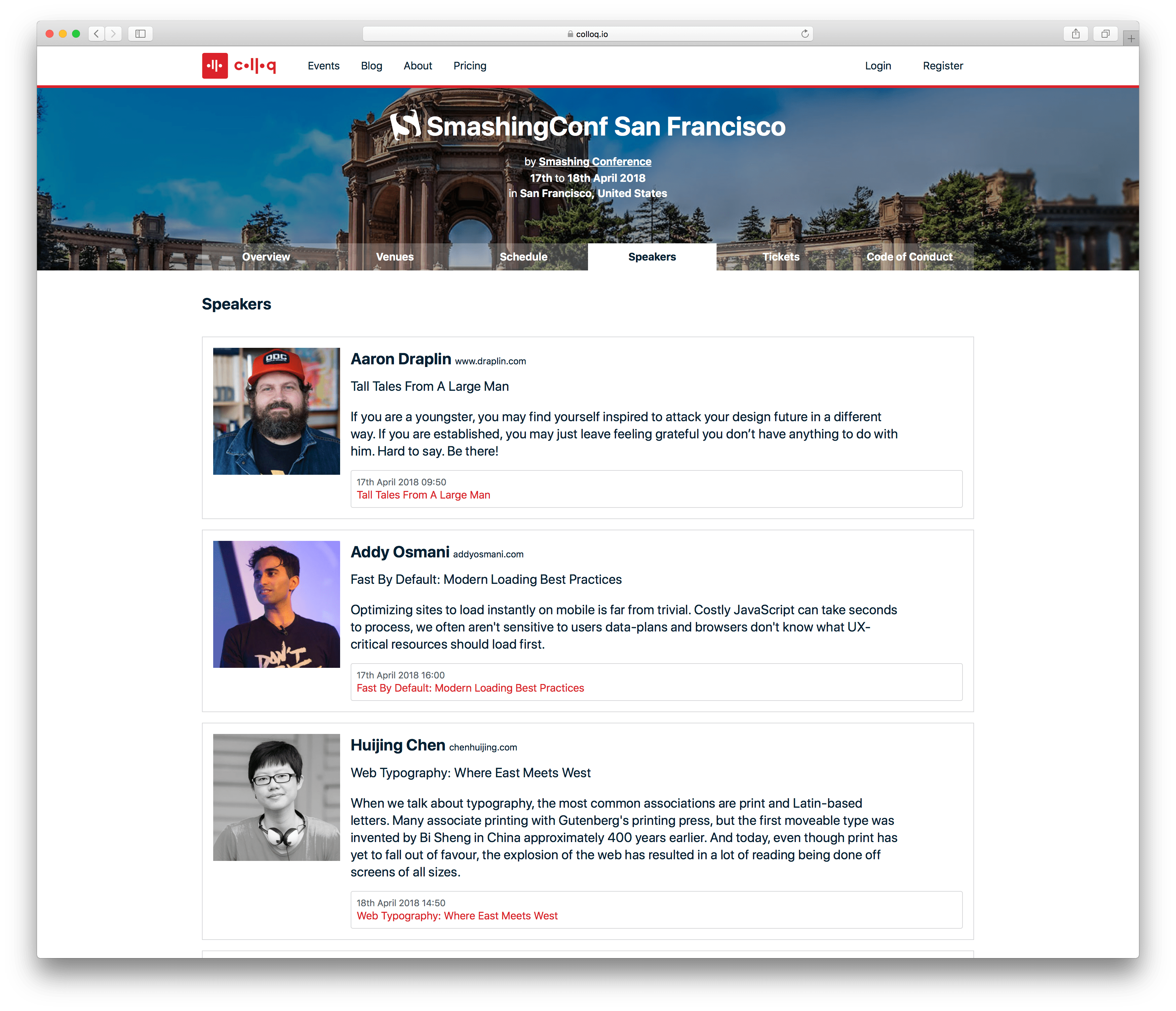Switch to the Code of Conduct tab

(909, 257)
